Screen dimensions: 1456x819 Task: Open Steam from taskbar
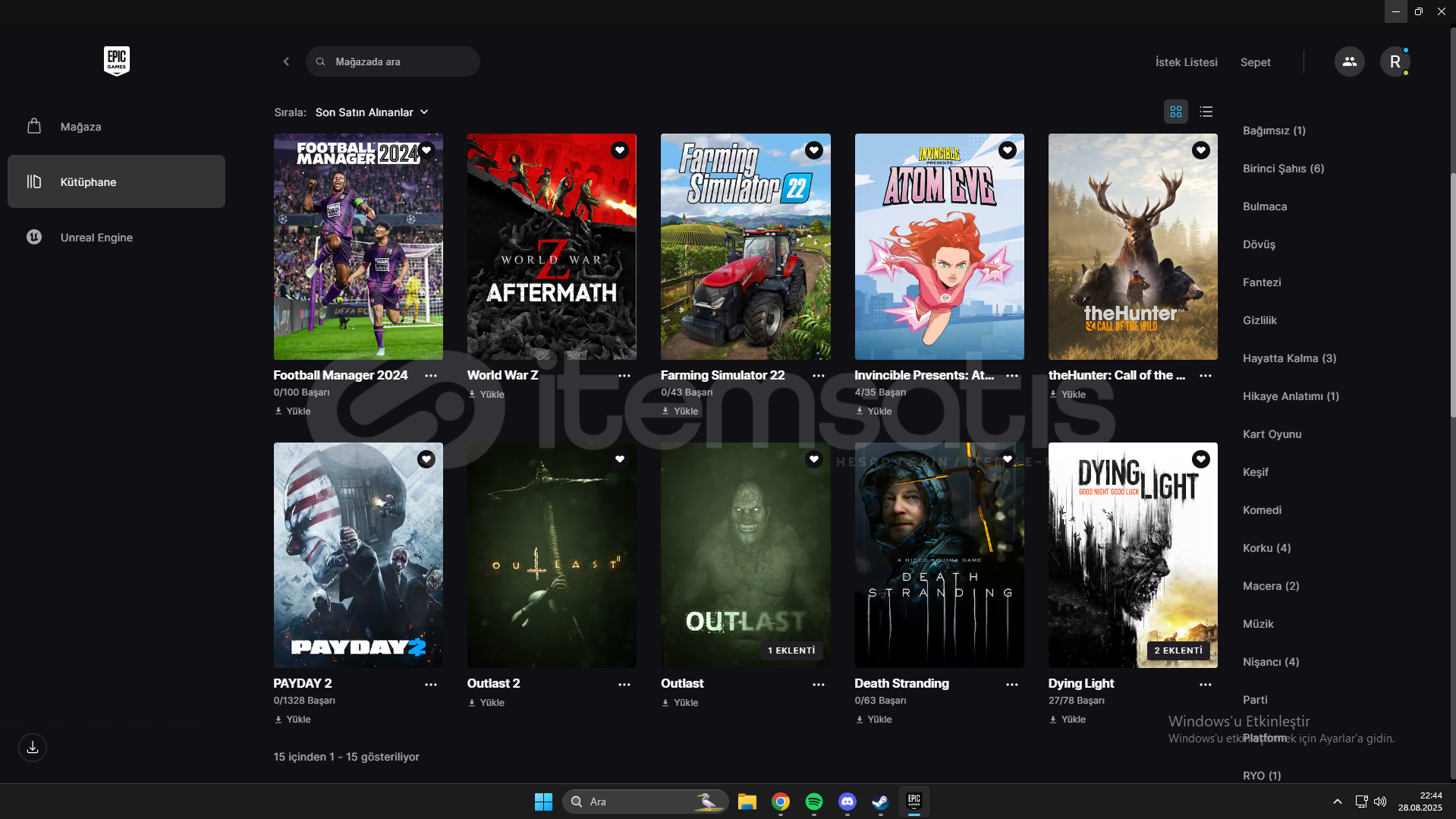881,802
